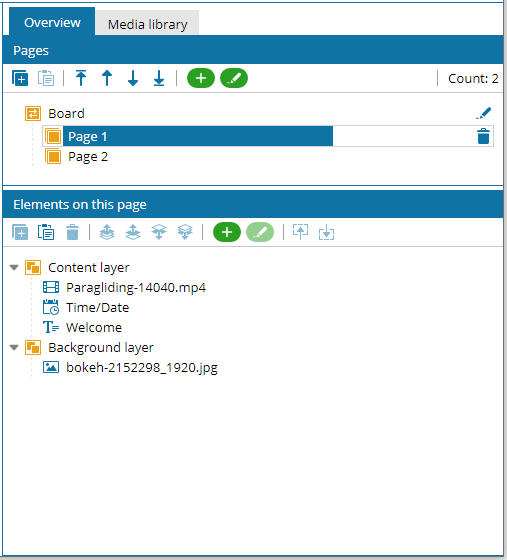Open the Overview tab

[52, 22]
